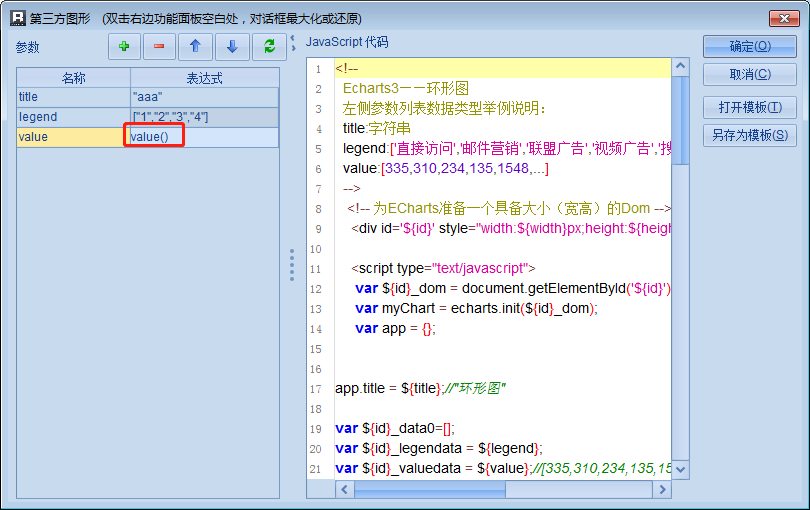The height and width of the screenshot is (510, 810).
Task: Close the 第三方图形 dialog window
Action: coord(782,18)
